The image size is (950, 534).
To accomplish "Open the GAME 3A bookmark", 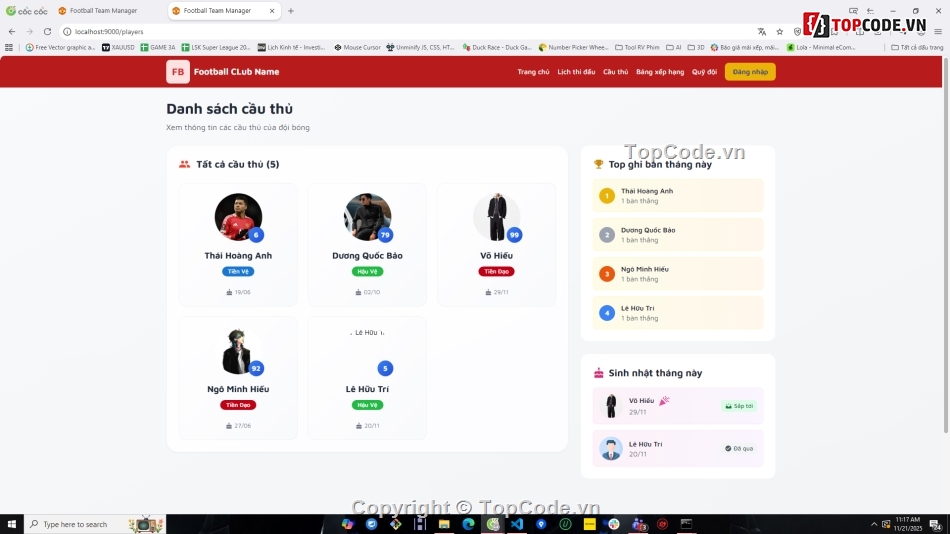I will pyautogui.click(x=158, y=47).
